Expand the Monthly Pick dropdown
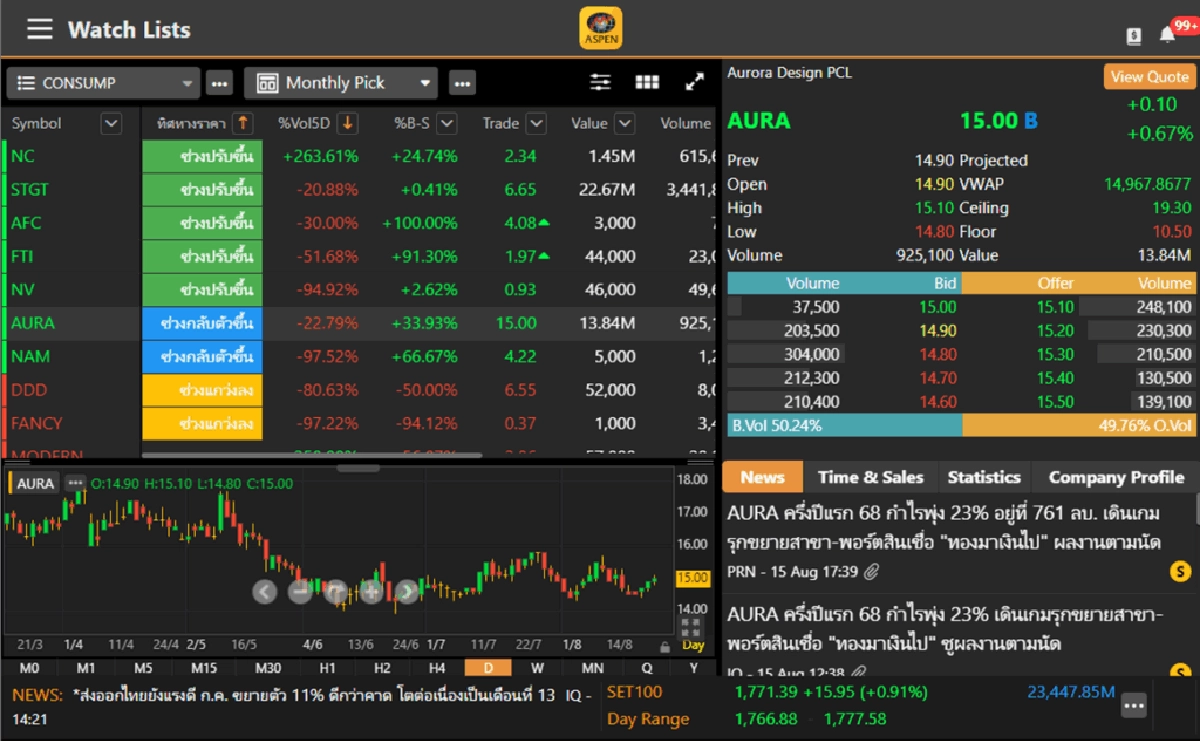The image size is (1200, 741). point(346,83)
